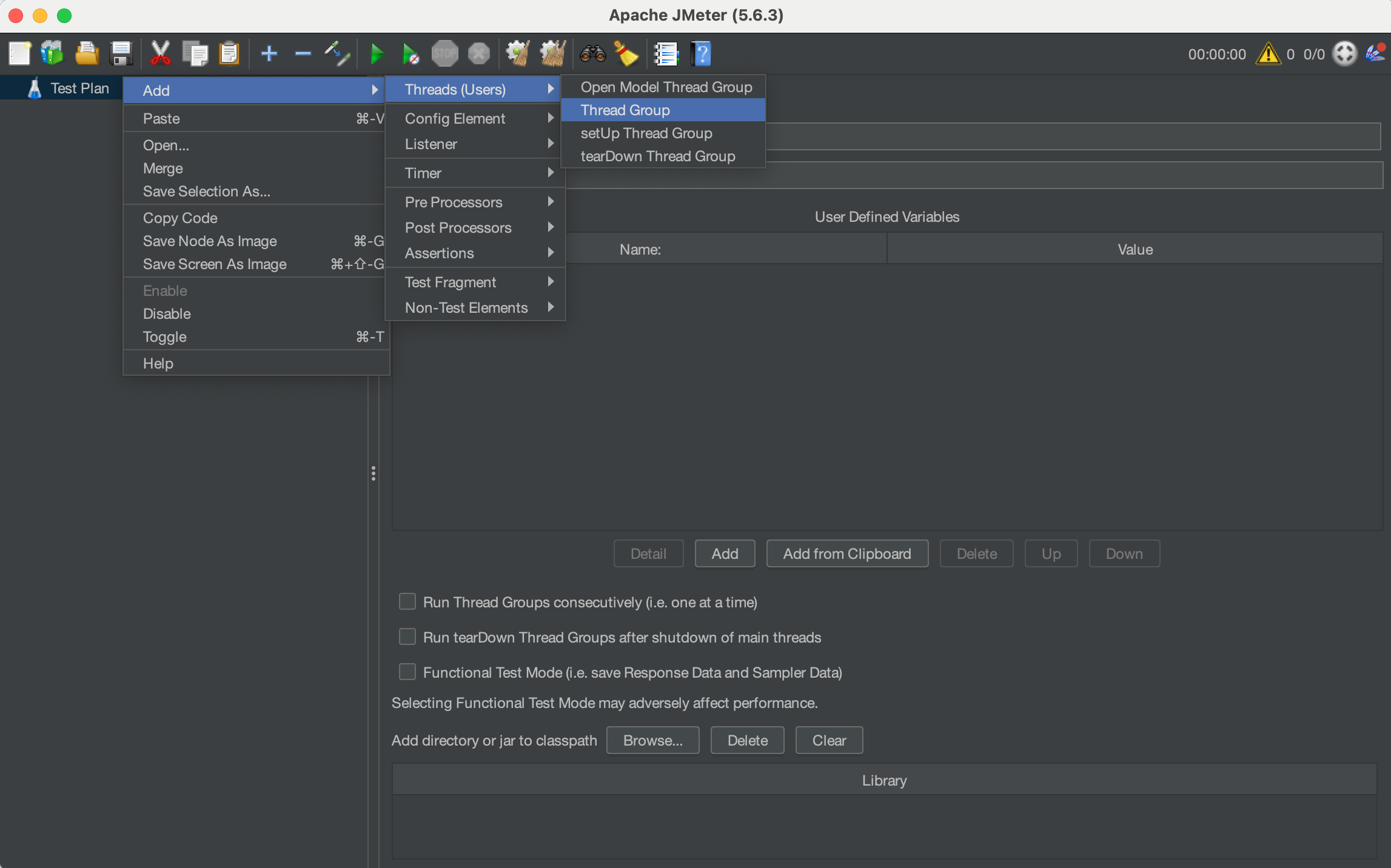Enable Run Thread Groups consecutively checkbox

(407, 601)
